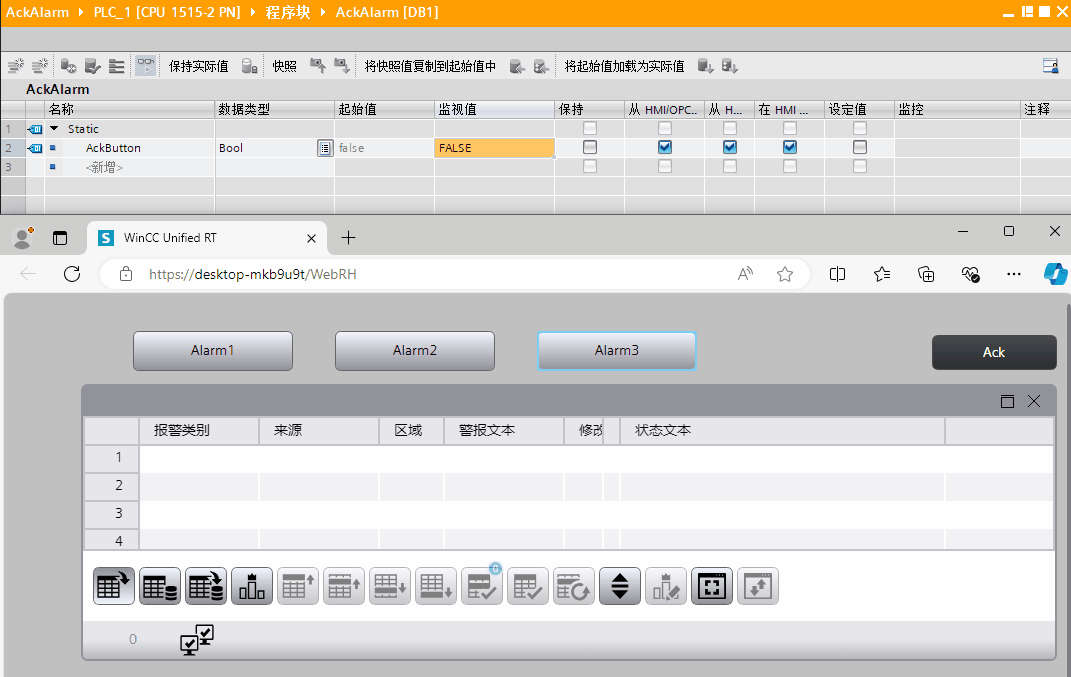Click the dark Ack button
Image resolution: width=1071 pixels, height=677 pixels.
click(x=994, y=353)
